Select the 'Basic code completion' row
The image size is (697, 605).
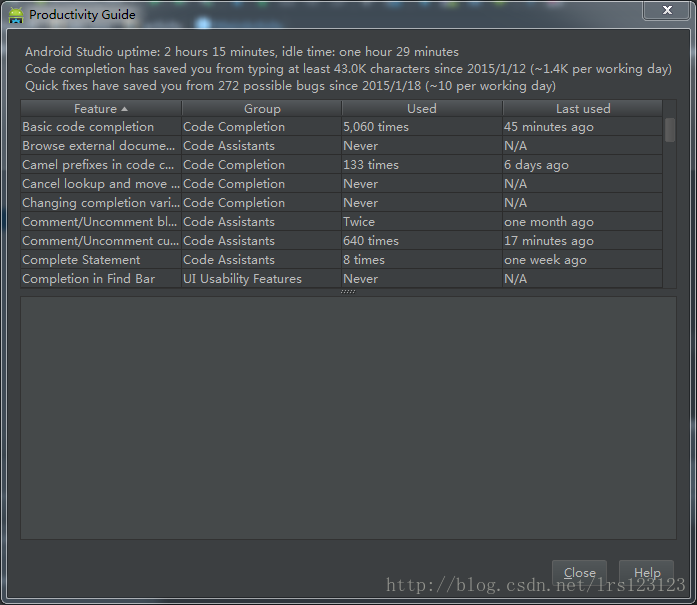coord(341,127)
